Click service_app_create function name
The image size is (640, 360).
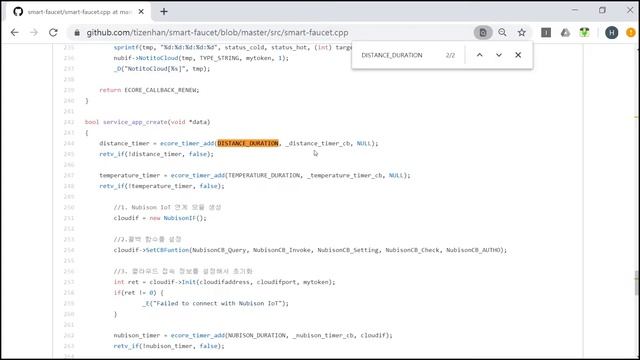click(135, 122)
